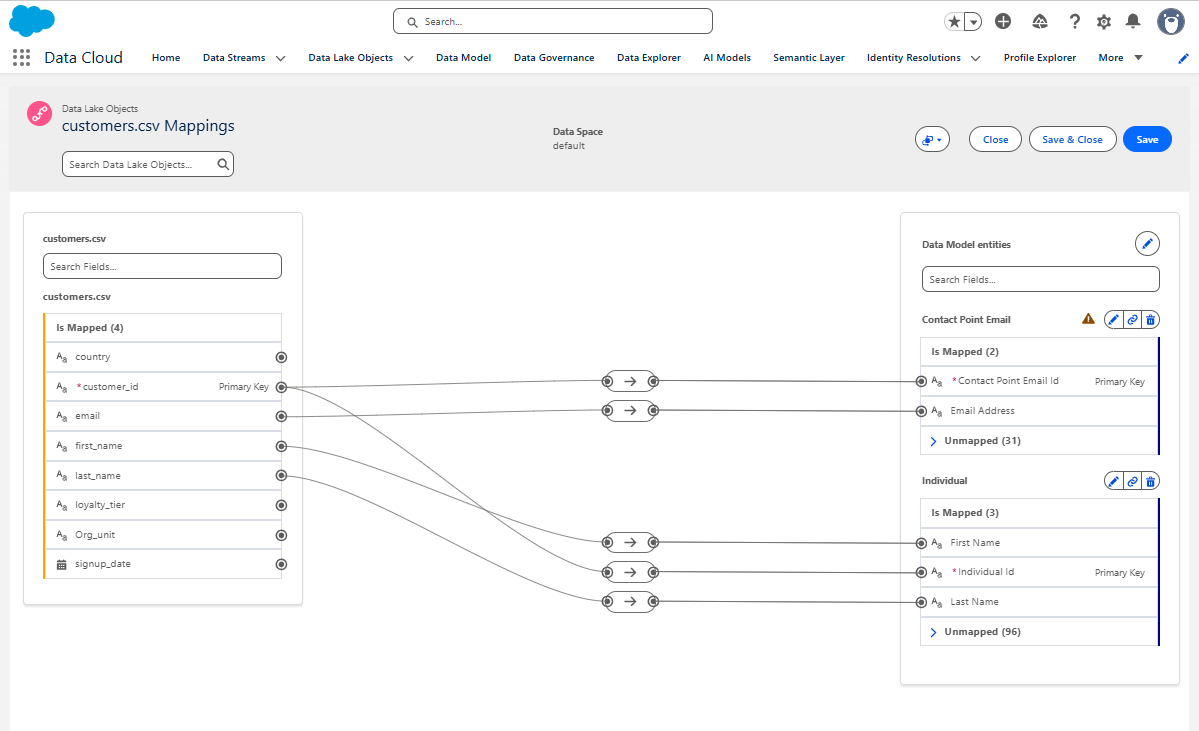Click the Data Lake Objects breadcrumb link
Viewport: 1199px width, 731px height.
(99, 109)
